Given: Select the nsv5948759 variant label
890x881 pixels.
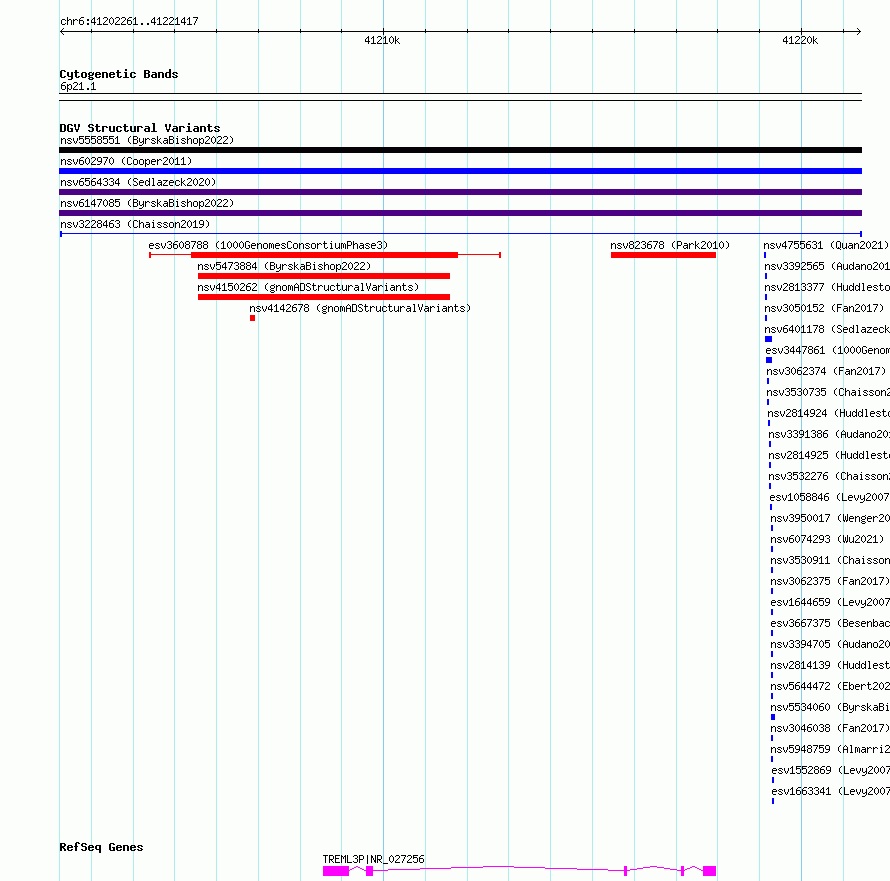Looking at the screenshot, I should coord(830,749).
